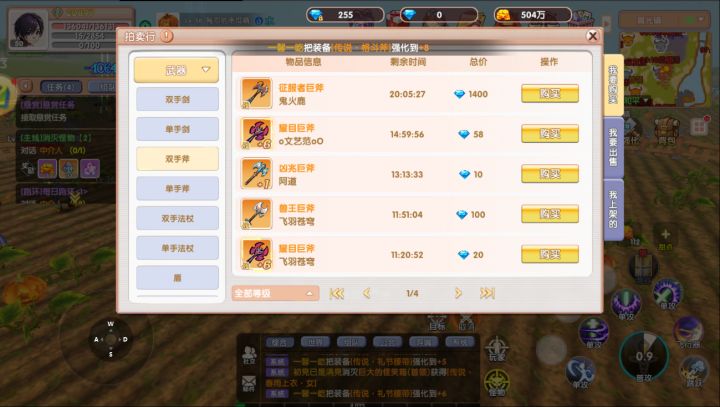Click the gold coin currency 504万
The height and width of the screenshot is (407, 720).
point(533,15)
